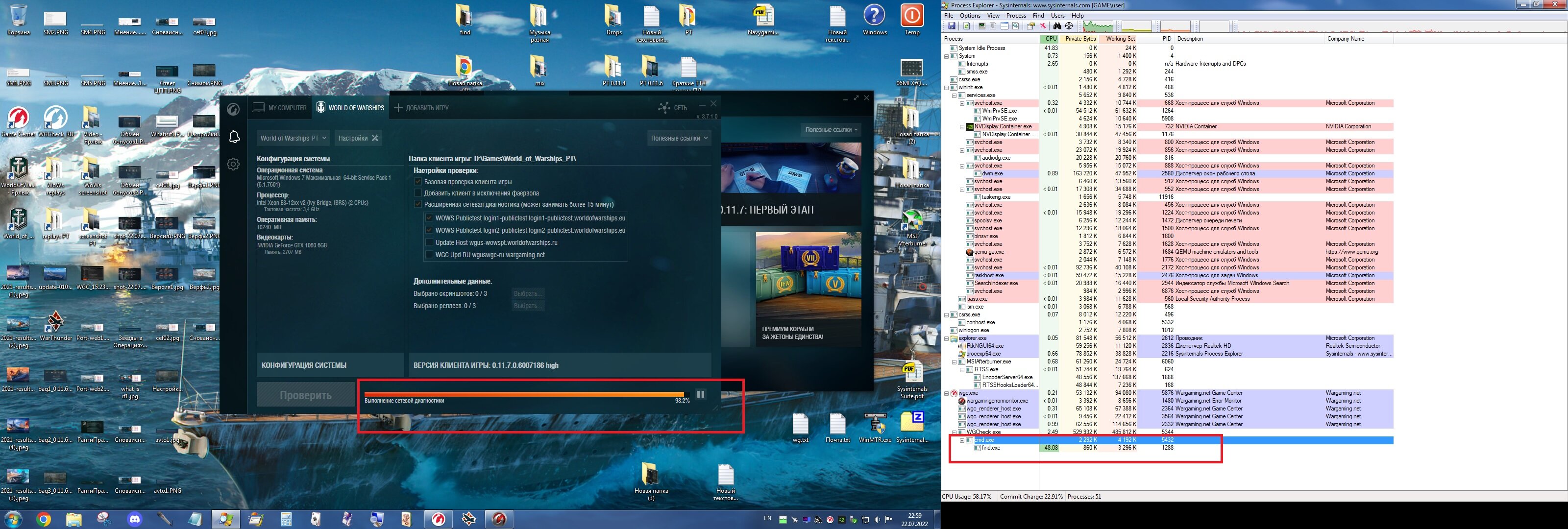The width and height of the screenshot is (1568, 529).
Task: Switch to the WORLD OF WARSHIPS tab
Action: pyautogui.click(x=350, y=108)
